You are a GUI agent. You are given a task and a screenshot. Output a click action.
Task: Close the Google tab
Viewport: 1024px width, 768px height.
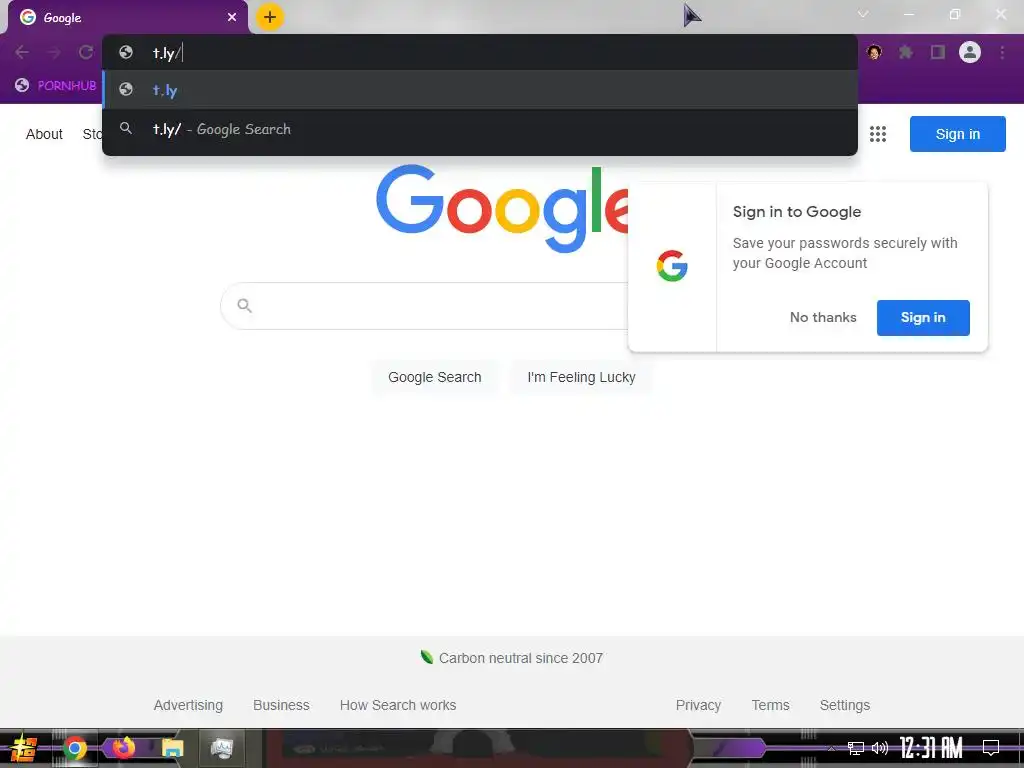point(232,17)
